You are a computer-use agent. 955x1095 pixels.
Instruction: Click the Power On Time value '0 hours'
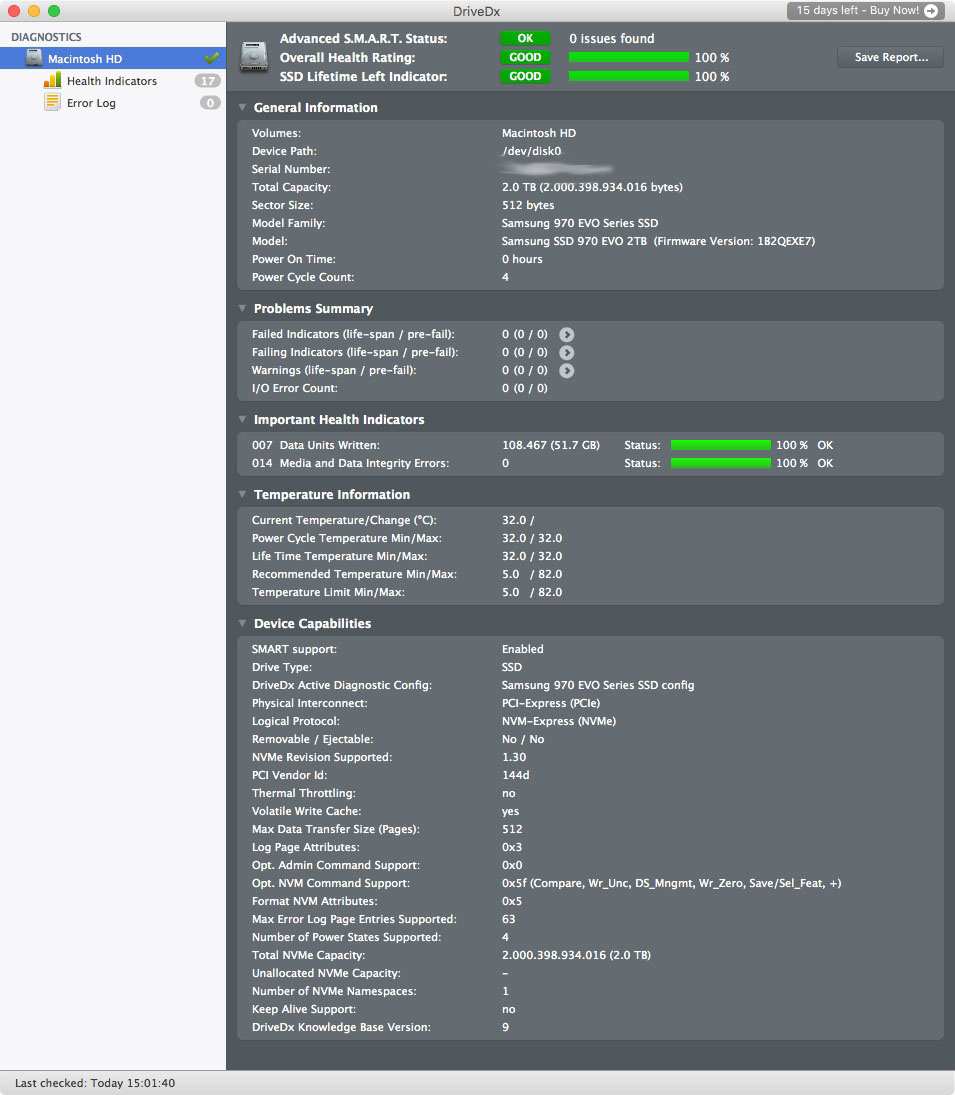(521, 259)
